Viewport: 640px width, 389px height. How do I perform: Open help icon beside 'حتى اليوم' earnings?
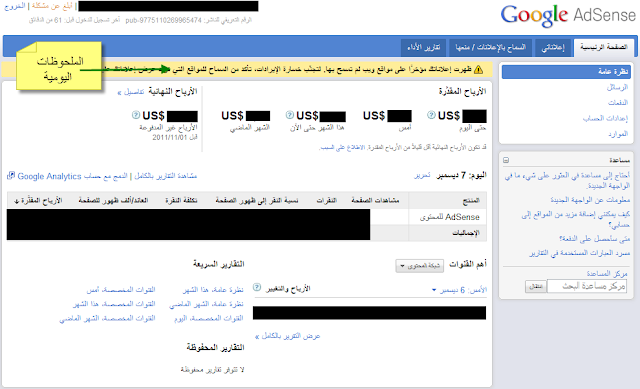[x=431, y=115]
